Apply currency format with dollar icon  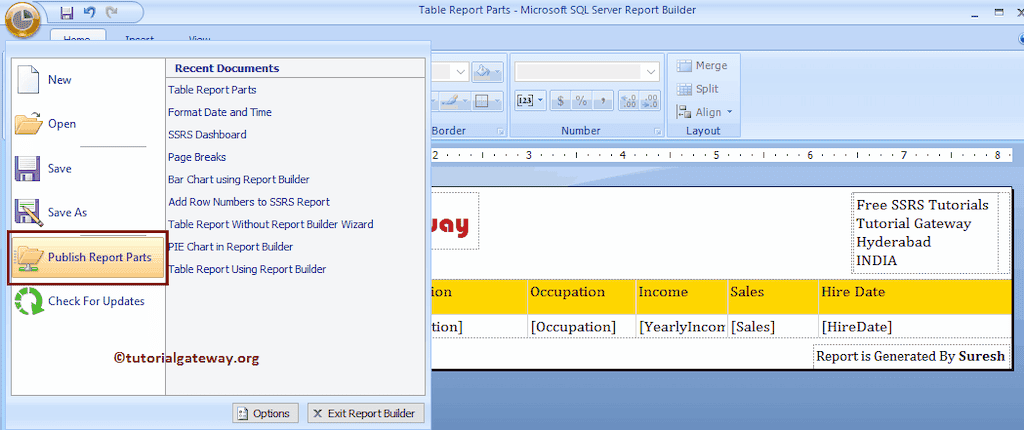[x=561, y=101]
